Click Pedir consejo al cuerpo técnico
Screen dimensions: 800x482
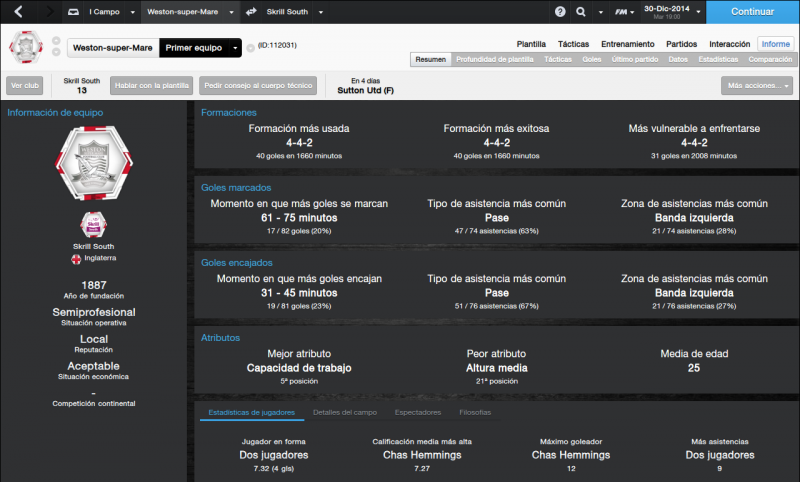[x=258, y=85]
